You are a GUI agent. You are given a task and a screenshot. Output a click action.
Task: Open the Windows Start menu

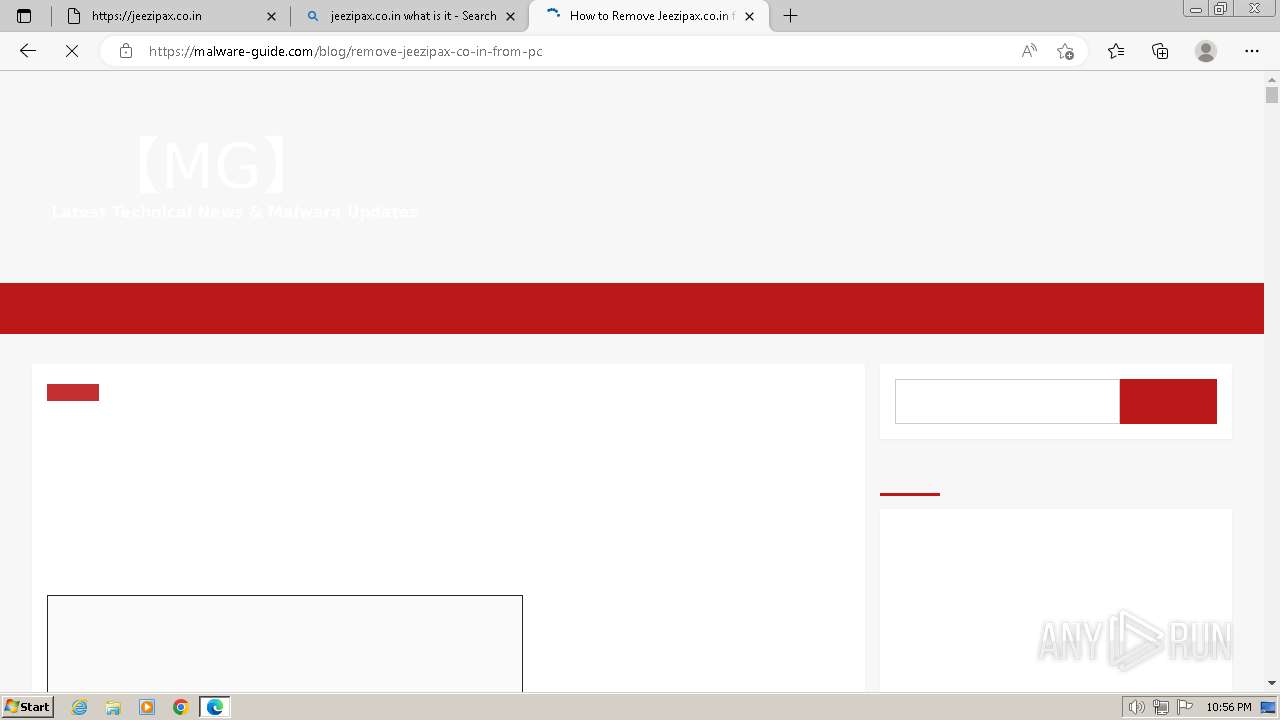(x=27, y=707)
